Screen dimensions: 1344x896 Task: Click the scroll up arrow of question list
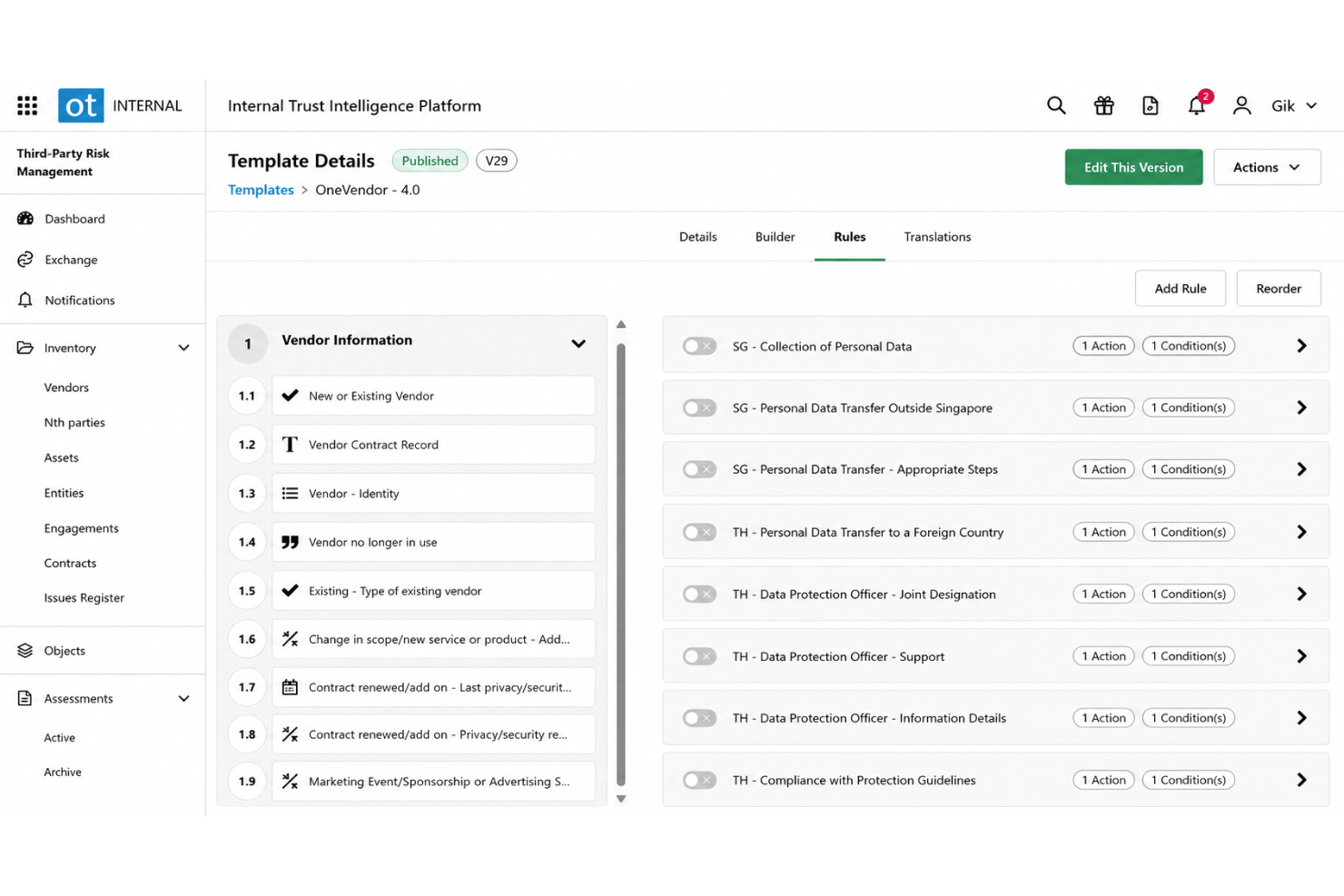(621, 324)
